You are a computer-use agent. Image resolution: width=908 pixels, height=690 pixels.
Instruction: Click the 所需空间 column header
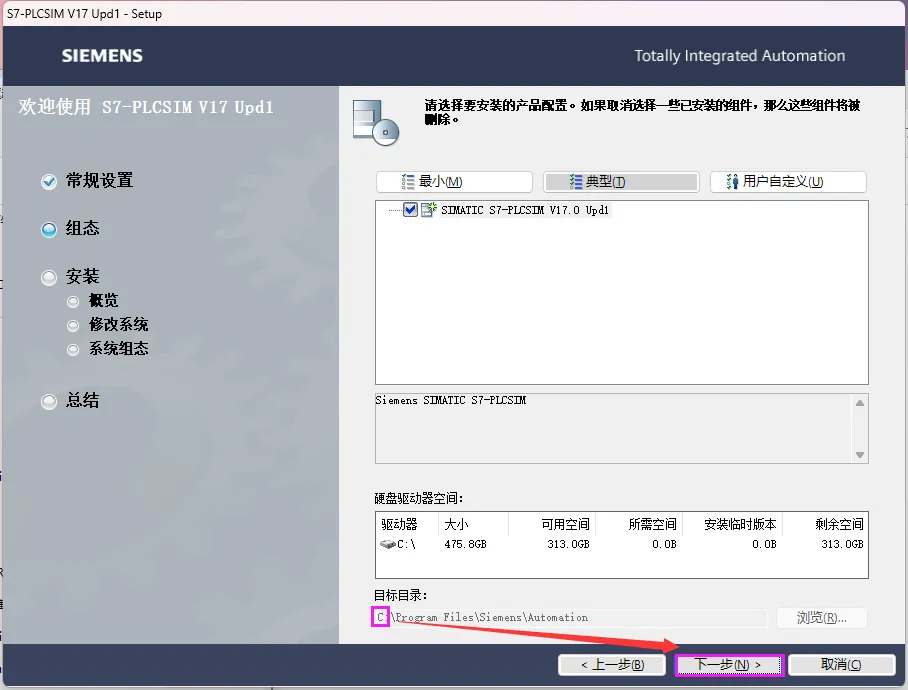(x=639, y=524)
